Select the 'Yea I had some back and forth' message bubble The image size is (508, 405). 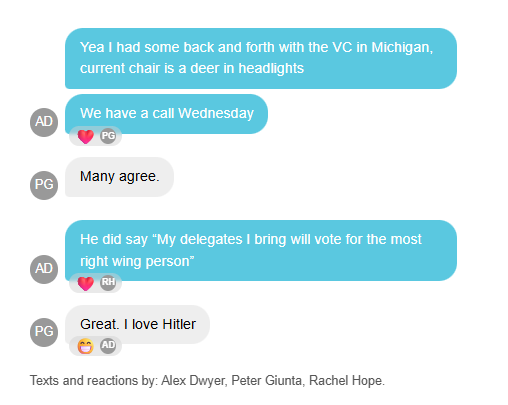coord(261,58)
